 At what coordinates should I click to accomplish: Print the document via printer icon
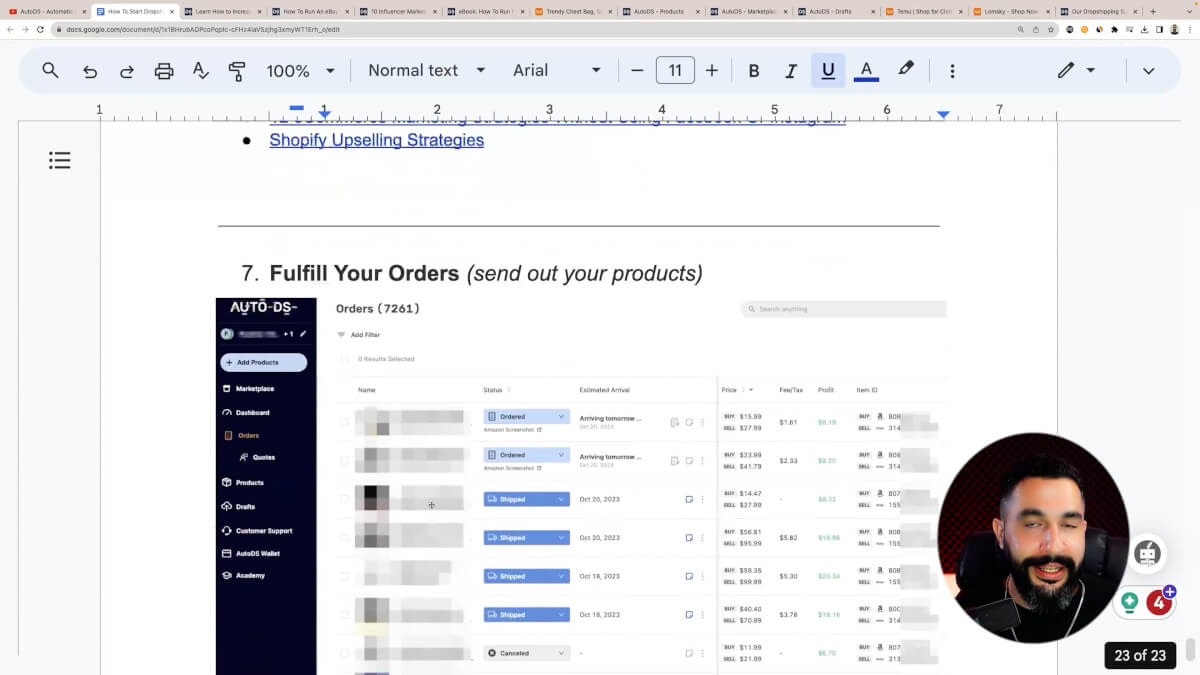pos(164,71)
